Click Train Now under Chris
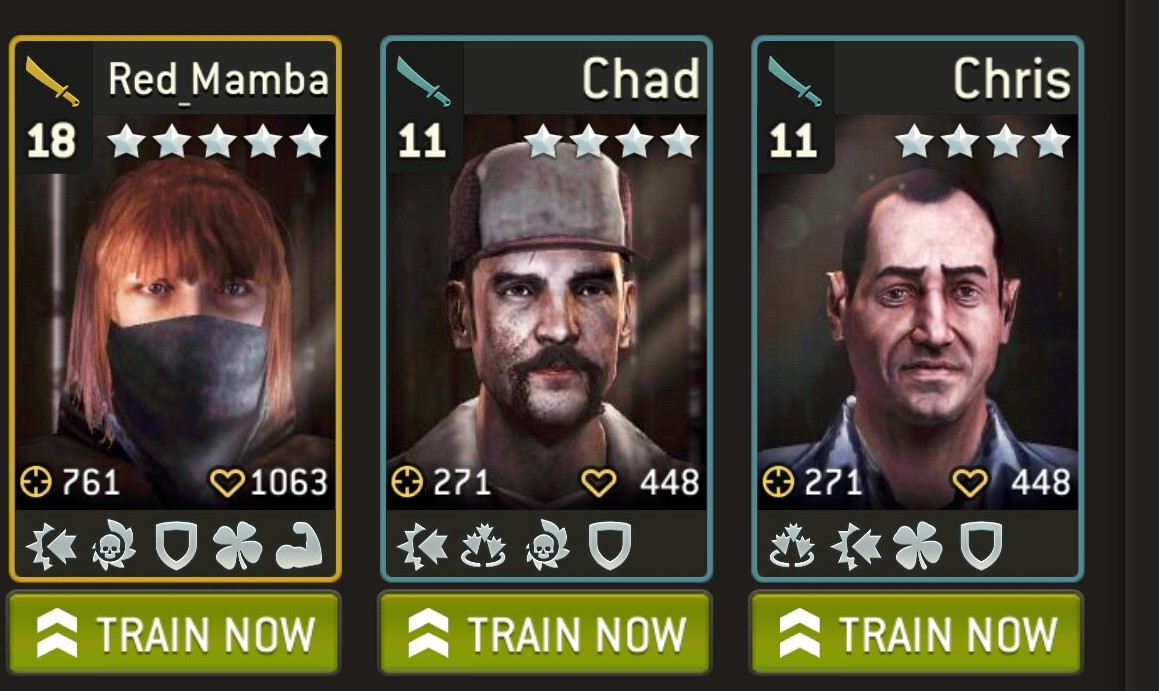Screen dimensions: 1159x691 pos(917,633)
